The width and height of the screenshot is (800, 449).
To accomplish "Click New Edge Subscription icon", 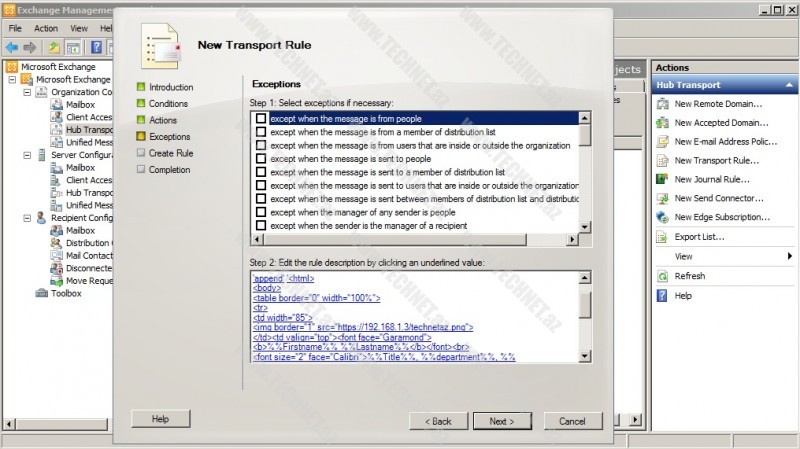I will (x=663, y=217).
